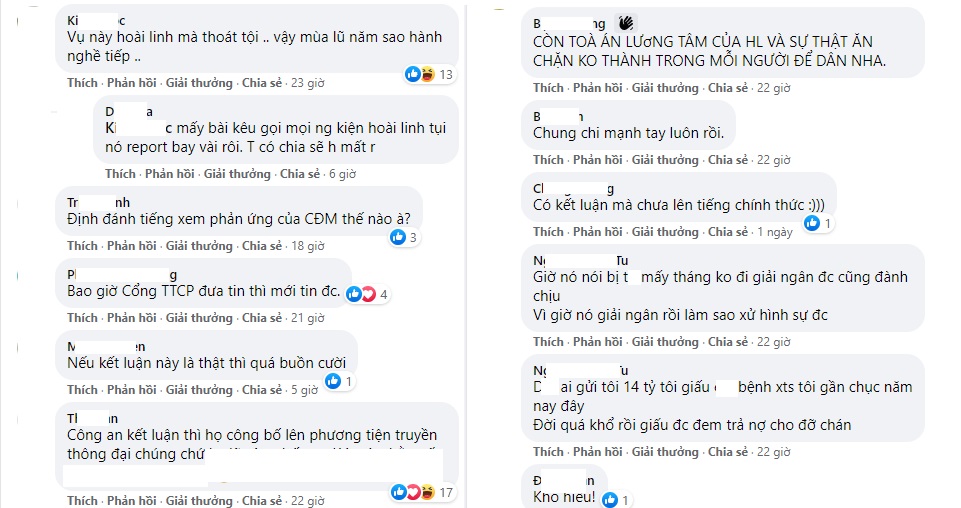Open profile name above the "Kno hieu!" comment

(x=565, y=481)
